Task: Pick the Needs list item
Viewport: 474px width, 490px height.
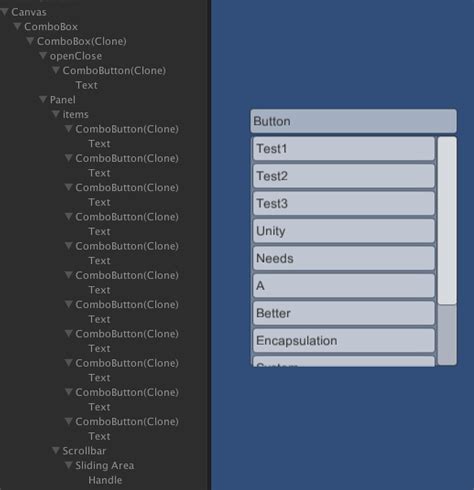Action: [344, 258]
